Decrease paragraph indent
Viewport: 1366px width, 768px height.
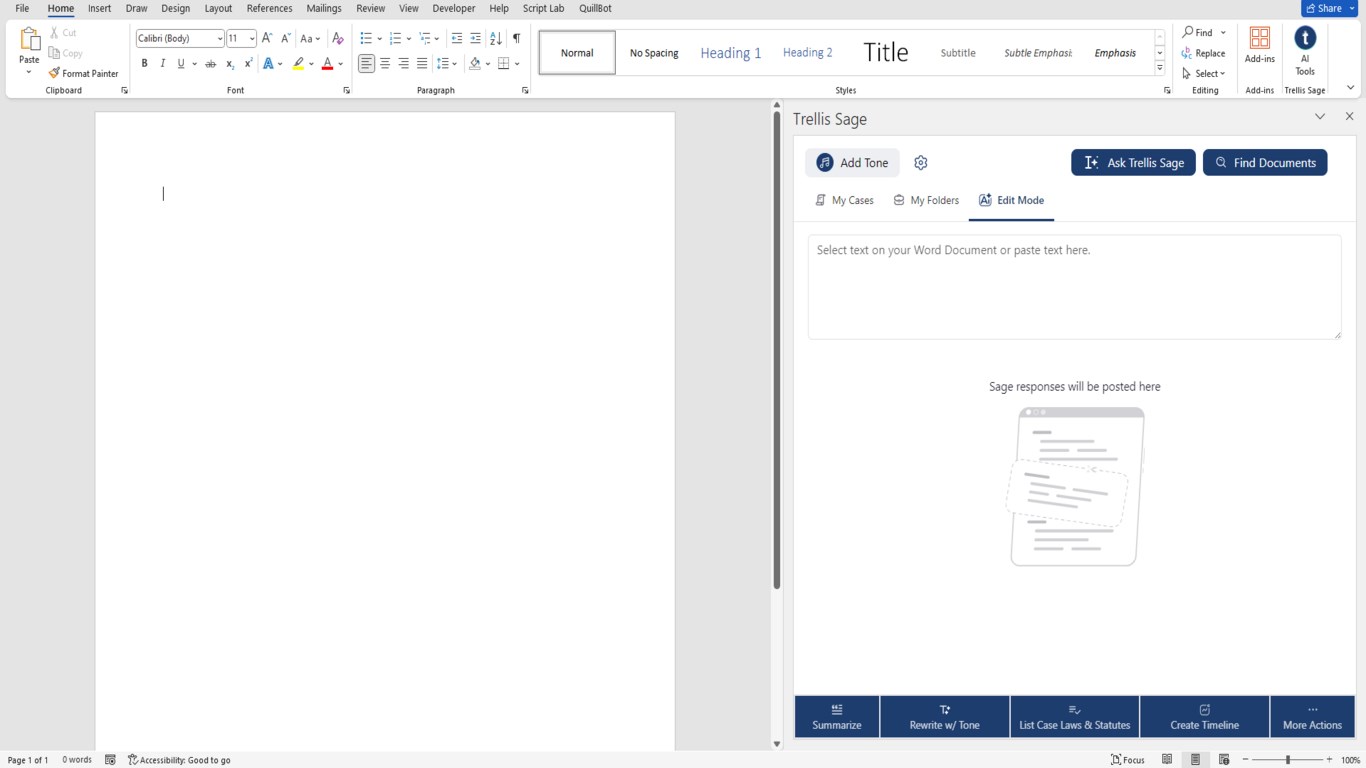(x=457, y=38)
